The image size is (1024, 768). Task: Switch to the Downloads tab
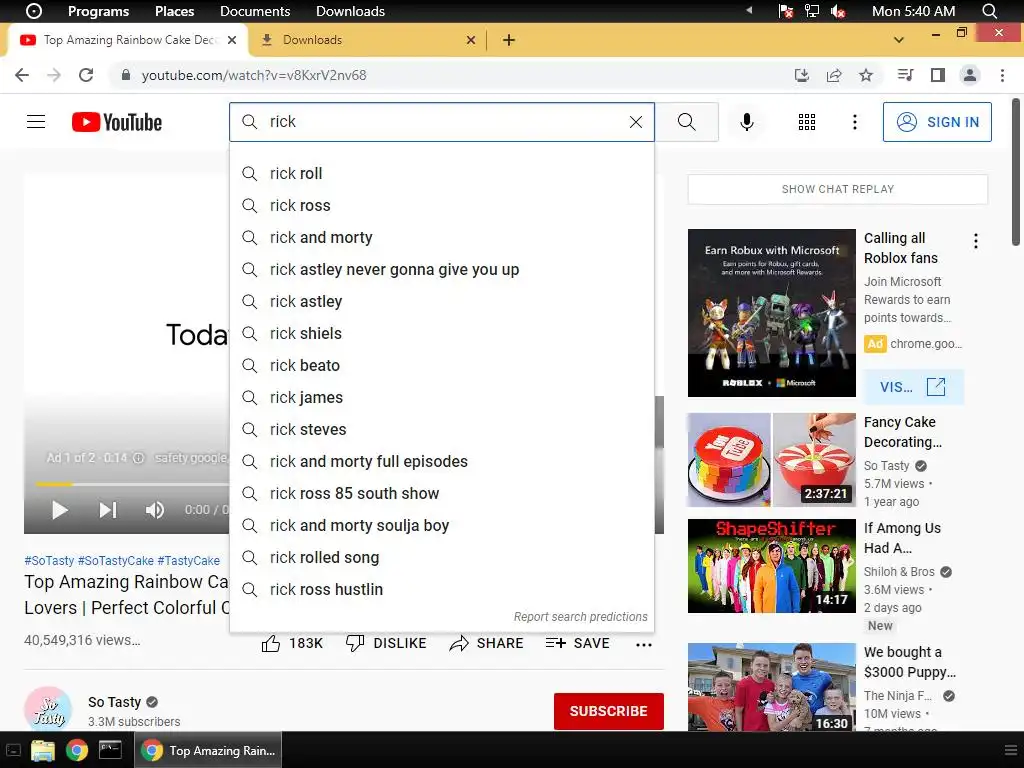point(368,40)
